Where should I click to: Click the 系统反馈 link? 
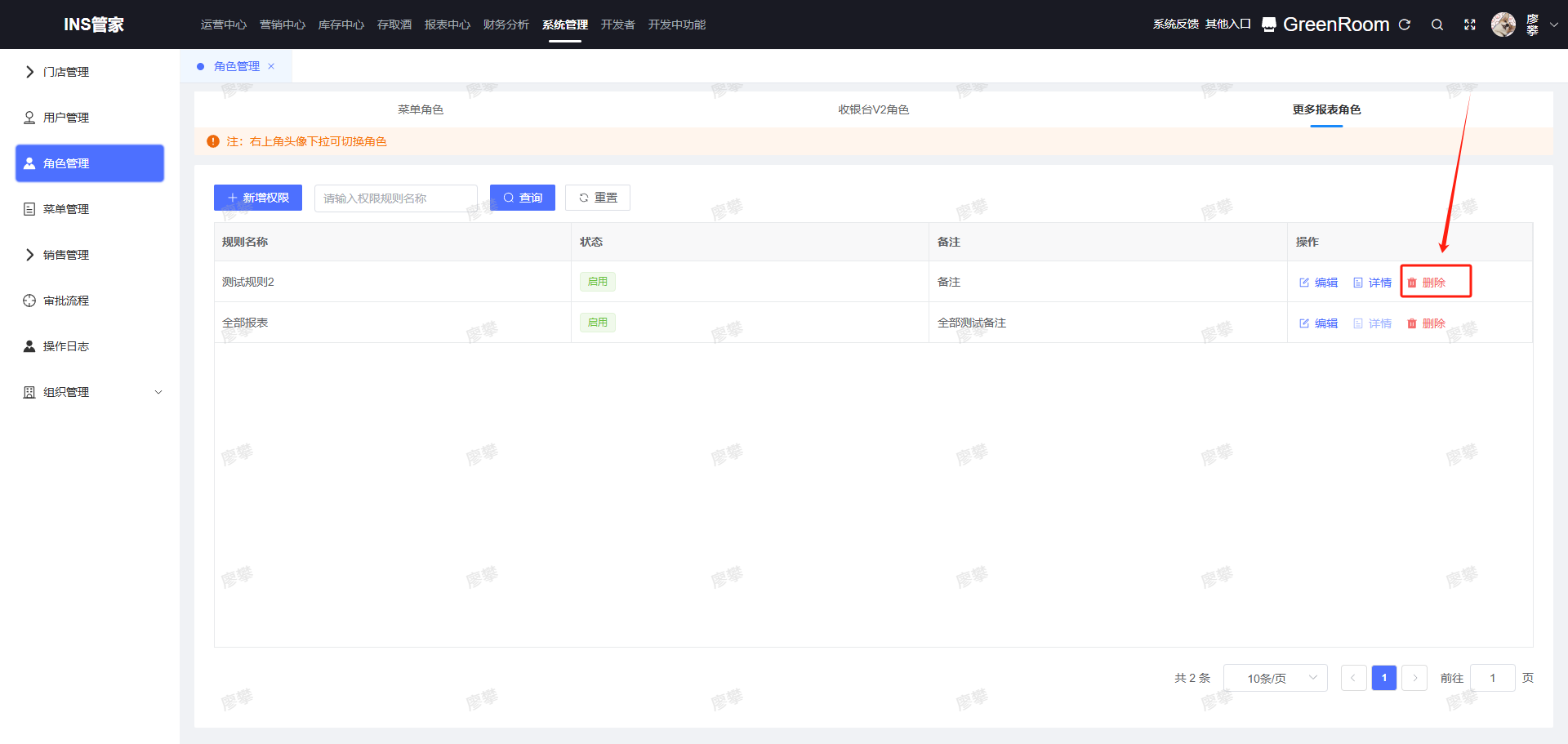[x=1176, y=25]
